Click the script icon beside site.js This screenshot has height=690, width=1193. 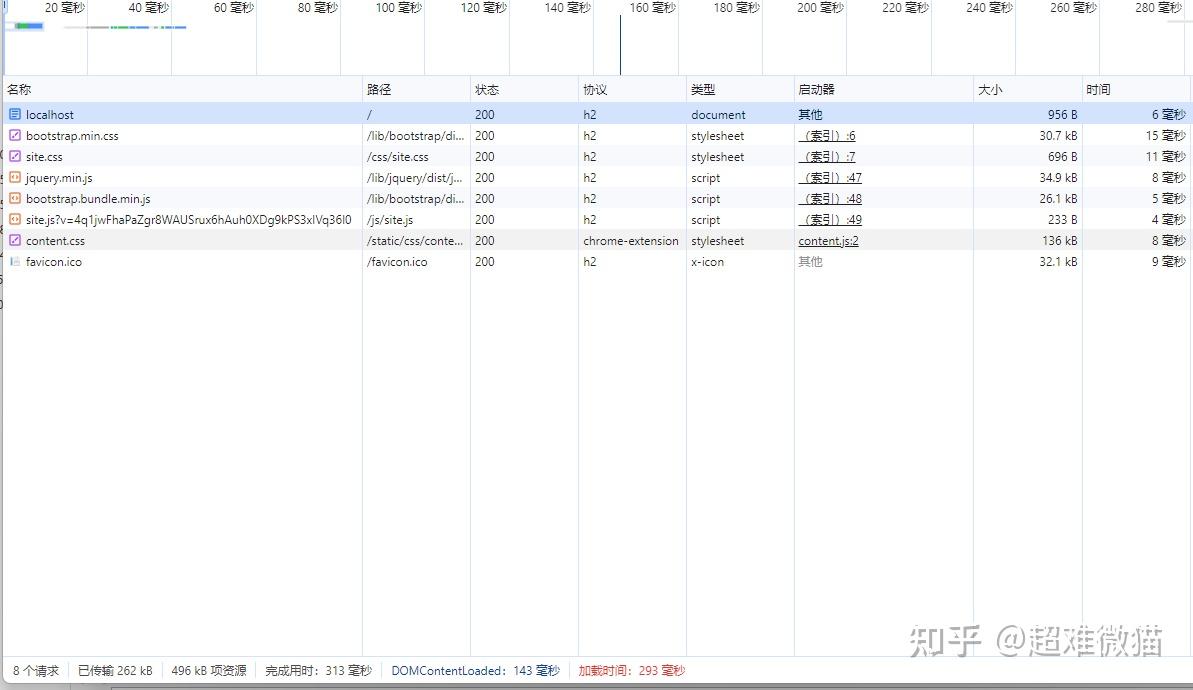[x=13, y=219]
